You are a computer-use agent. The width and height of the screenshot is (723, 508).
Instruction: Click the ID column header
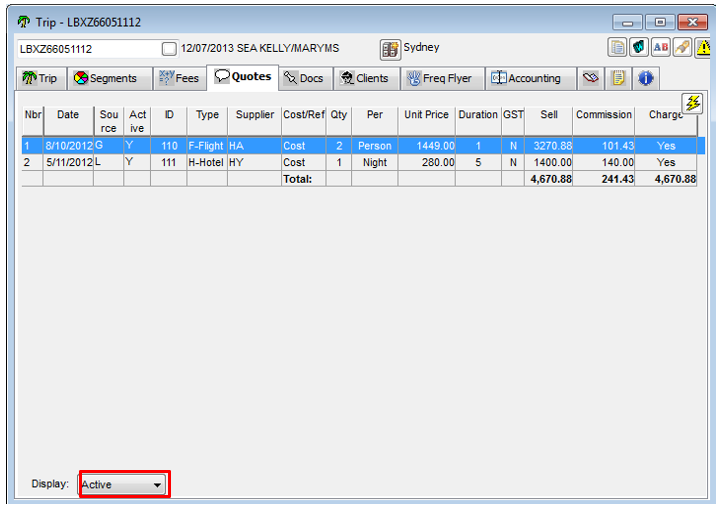169,121
